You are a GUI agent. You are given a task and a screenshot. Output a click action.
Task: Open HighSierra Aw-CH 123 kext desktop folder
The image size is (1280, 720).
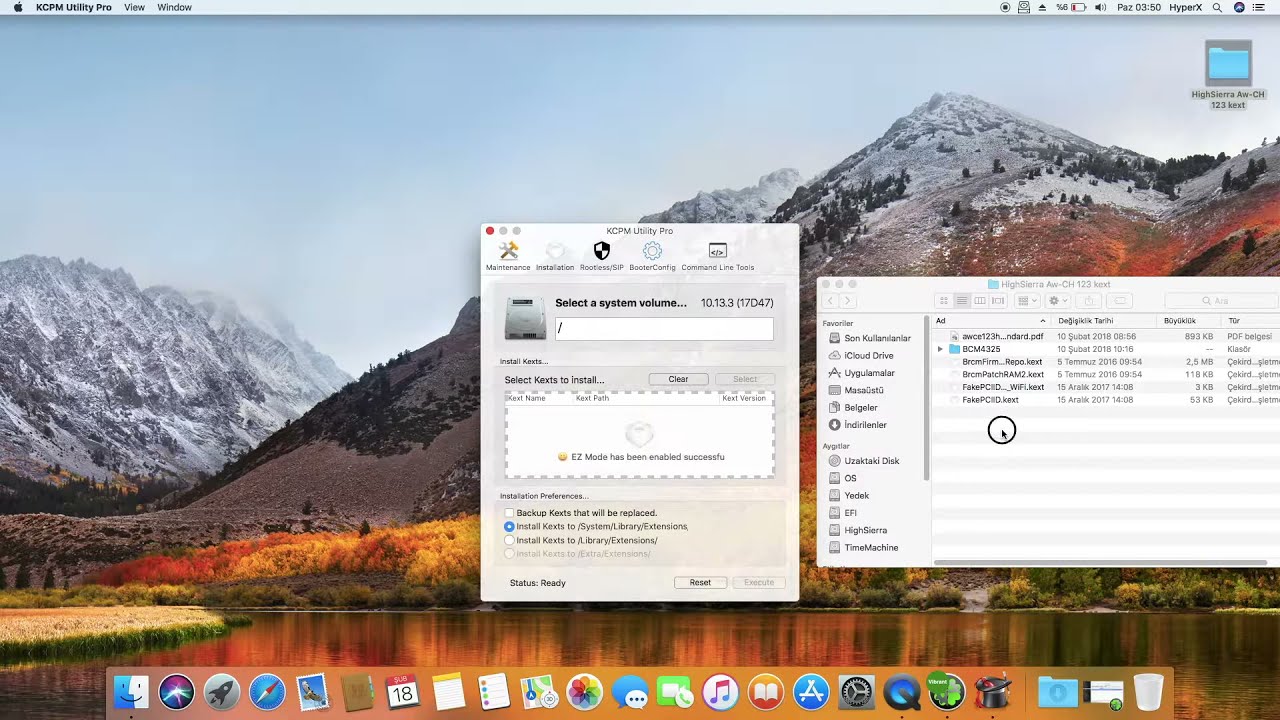(x=1228, y=76)
